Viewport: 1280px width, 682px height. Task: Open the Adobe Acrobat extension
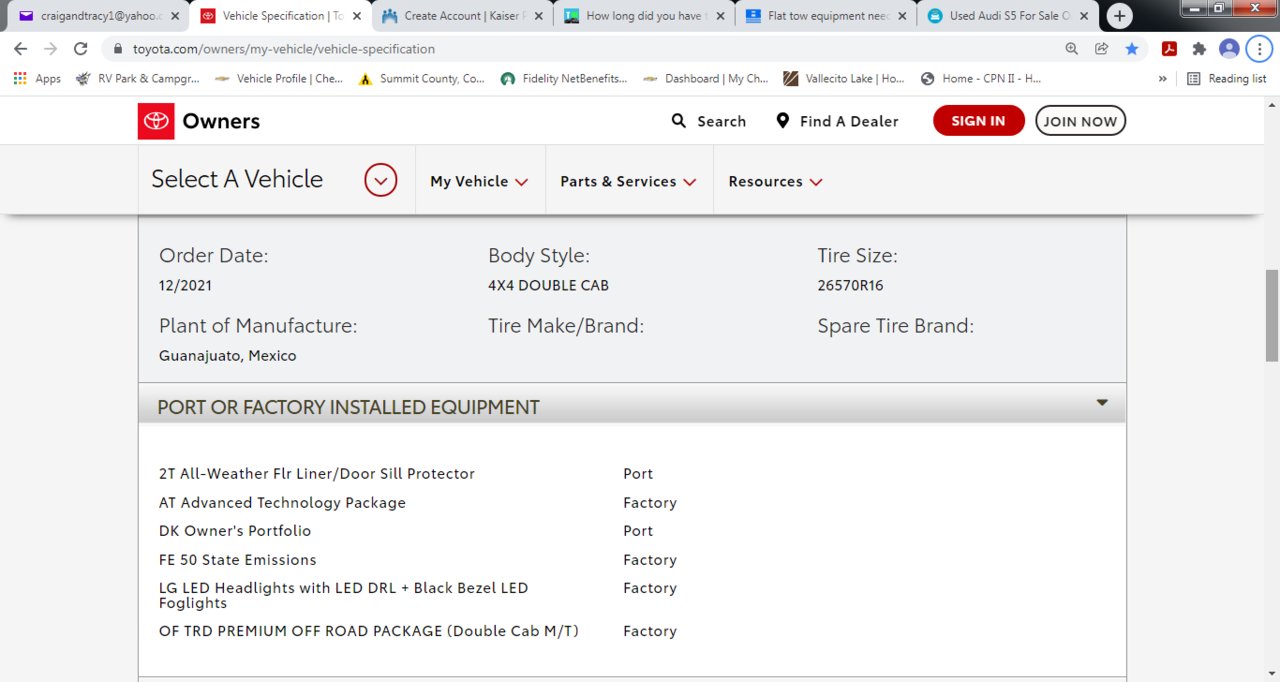[1168, 49]
